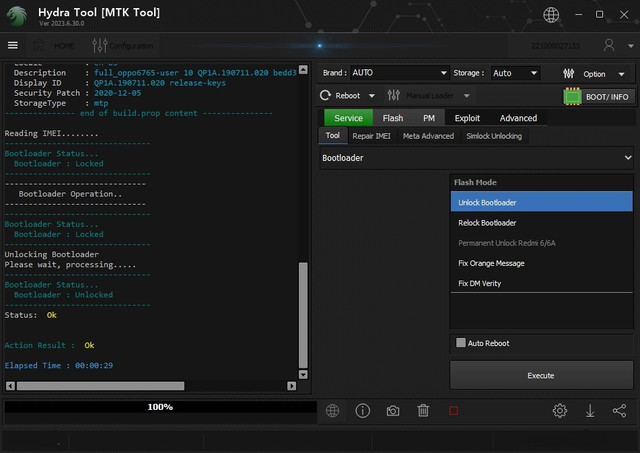The height and width of the screenshot is (453, 640).
Task: Click the 'Elapsed Time : 00:00:29' line
Action: point(59,365)
